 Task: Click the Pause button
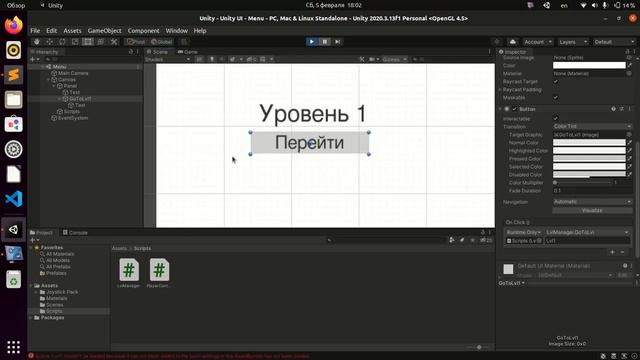click(324, 42)
